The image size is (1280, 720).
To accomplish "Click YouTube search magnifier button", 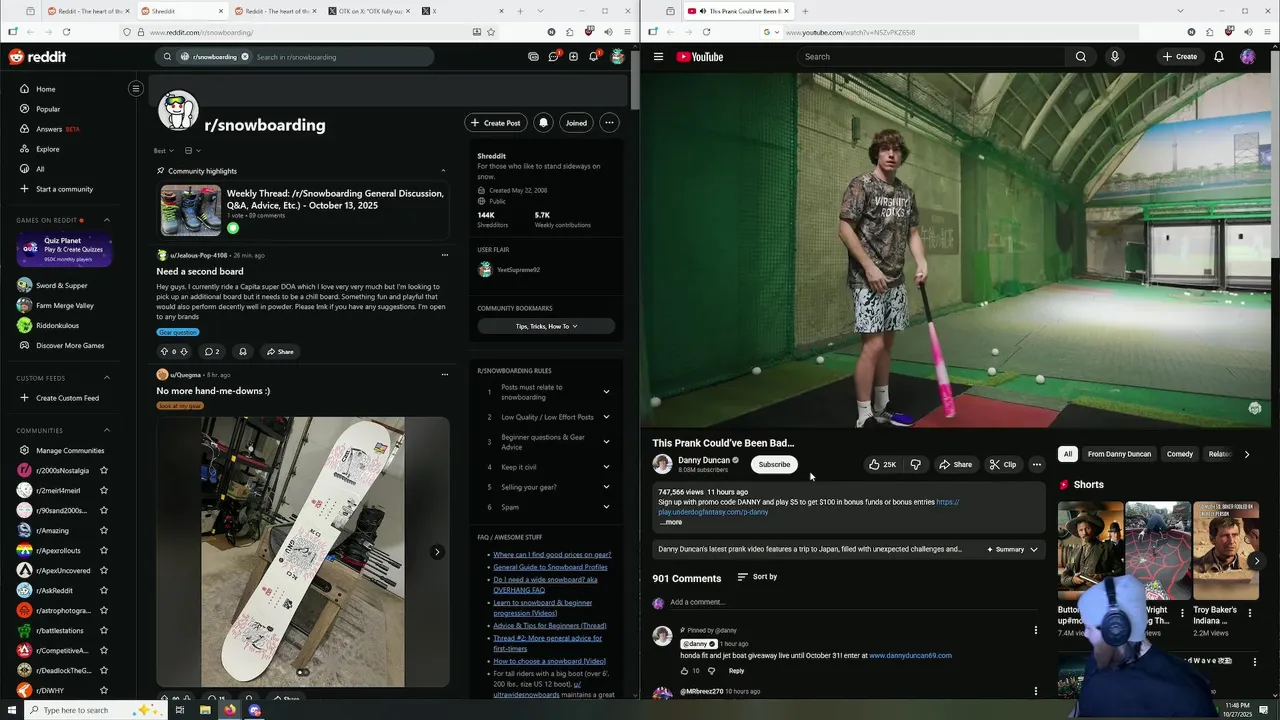I will pyautogui.click(x=1081, y=57).
